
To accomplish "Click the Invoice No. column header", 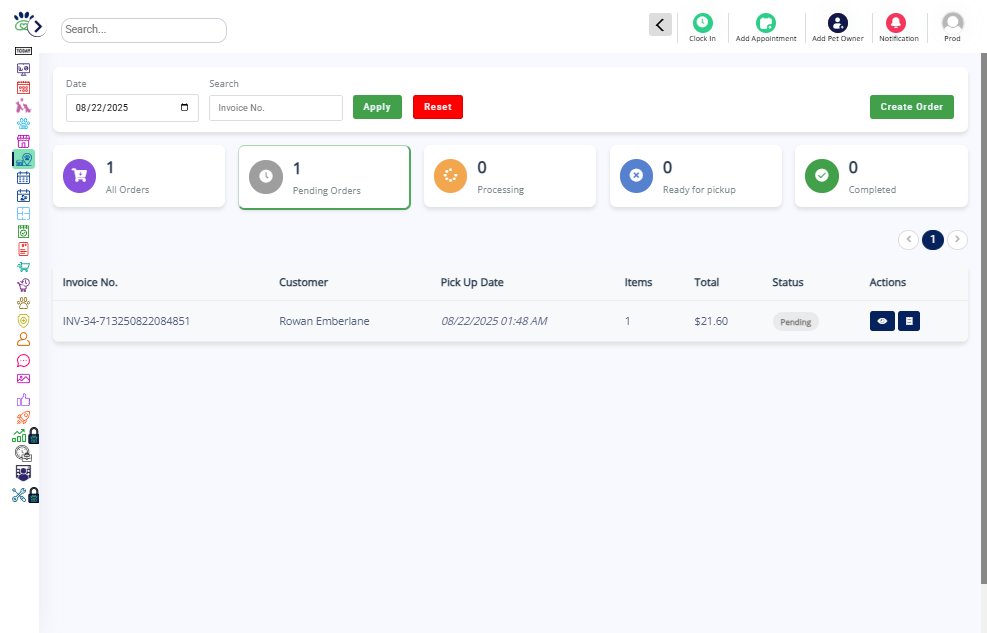I will [x=90, y=283].
